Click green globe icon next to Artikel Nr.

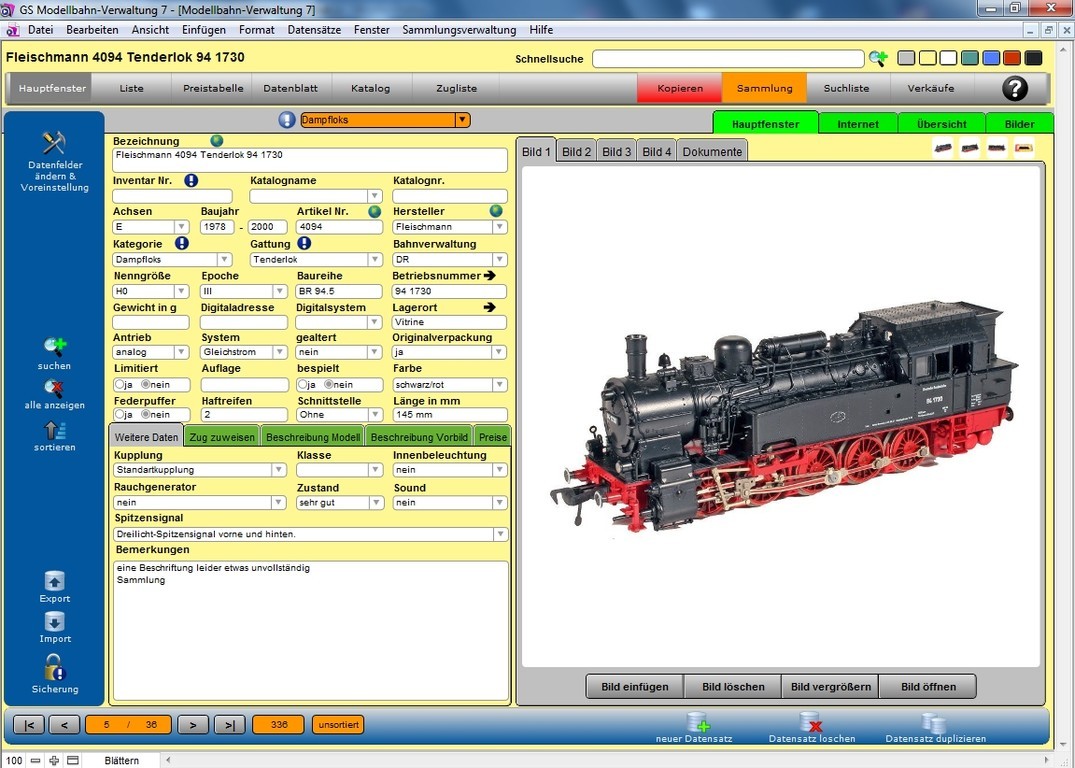click(374, 211)
